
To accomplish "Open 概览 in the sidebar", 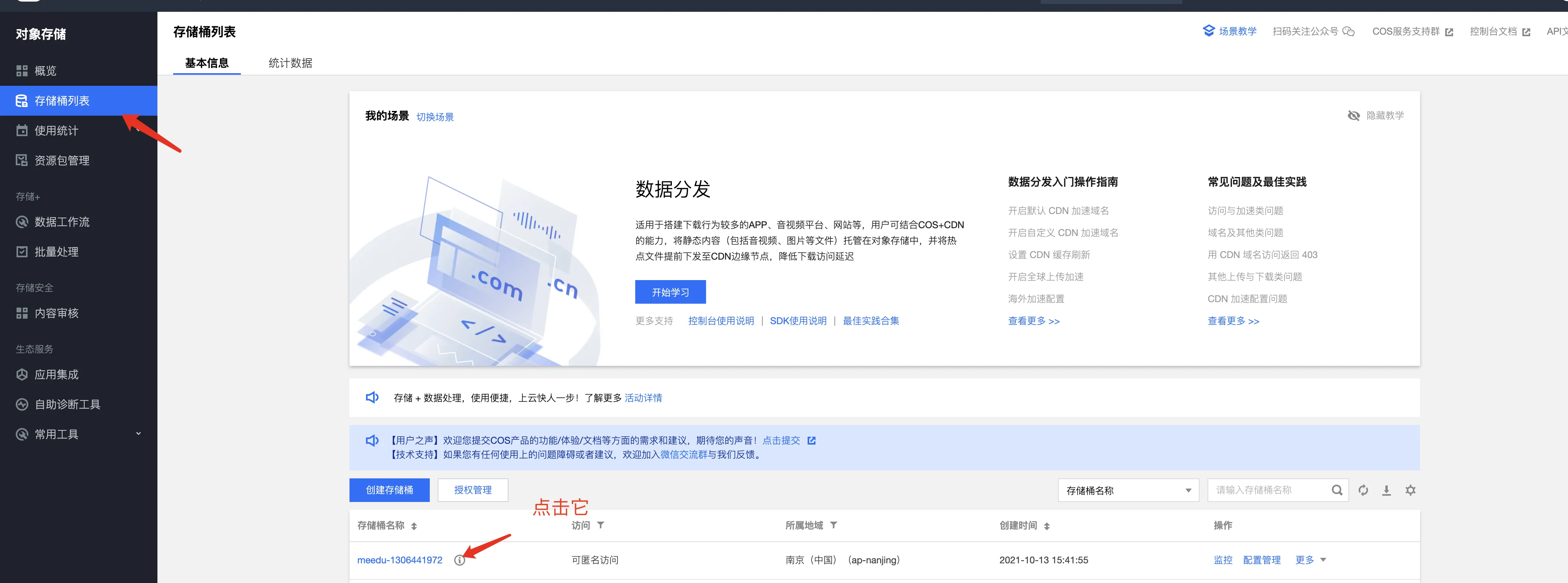I will (x=79, y=70).
